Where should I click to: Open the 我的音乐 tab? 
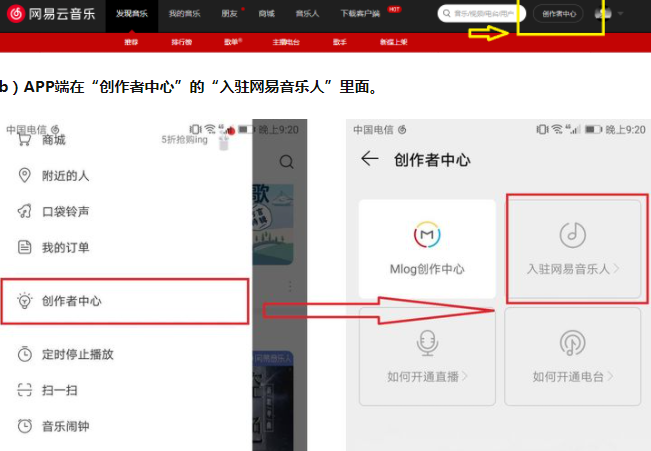pyautogui.click(x=184, y=14)
